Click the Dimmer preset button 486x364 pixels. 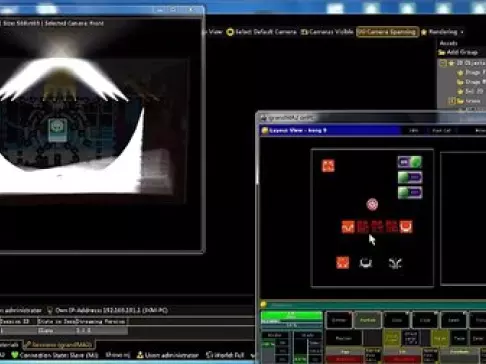pyautogui.click(x=339, y=320)
